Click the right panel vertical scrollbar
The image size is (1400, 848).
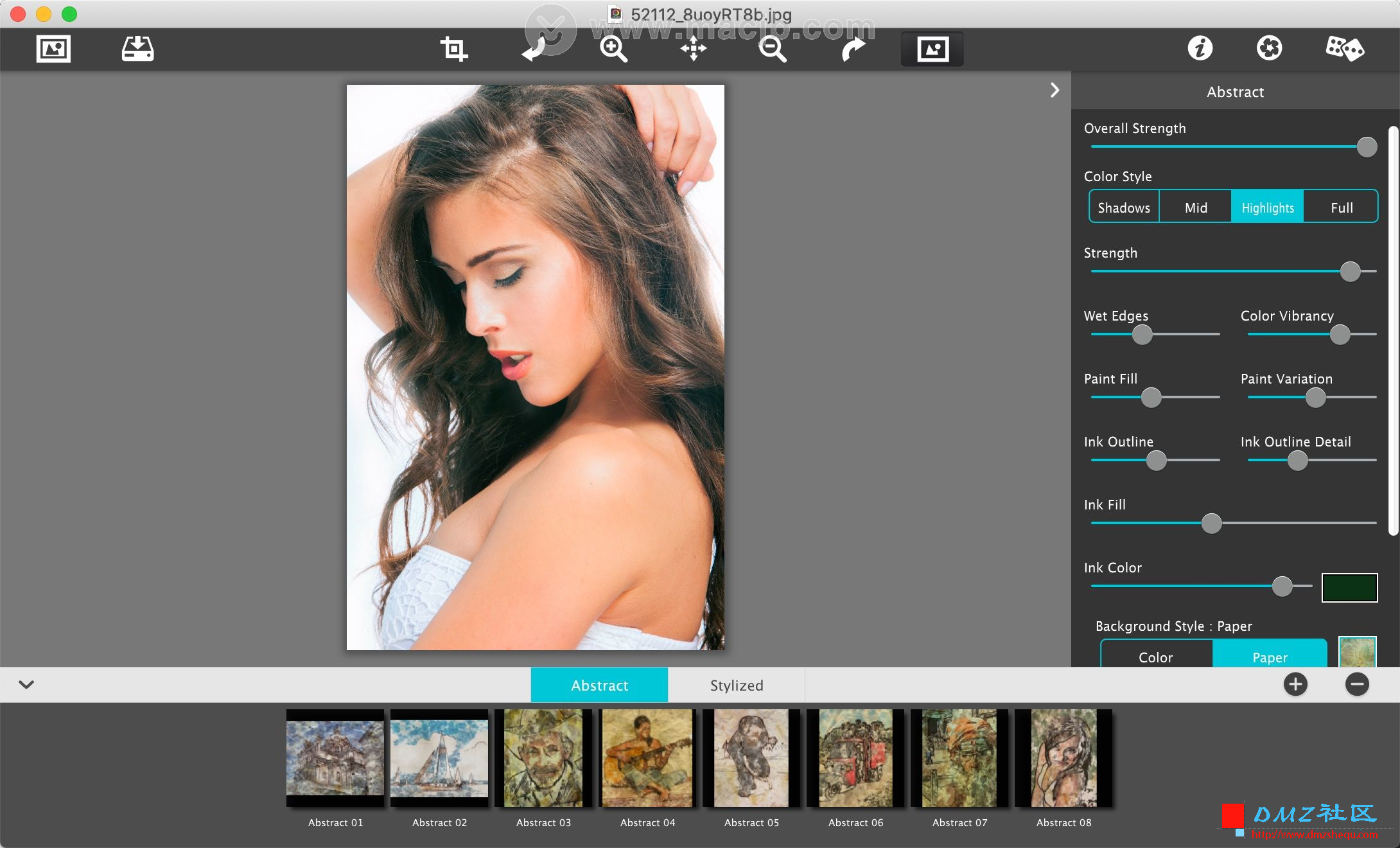(x=1392, y=331)
